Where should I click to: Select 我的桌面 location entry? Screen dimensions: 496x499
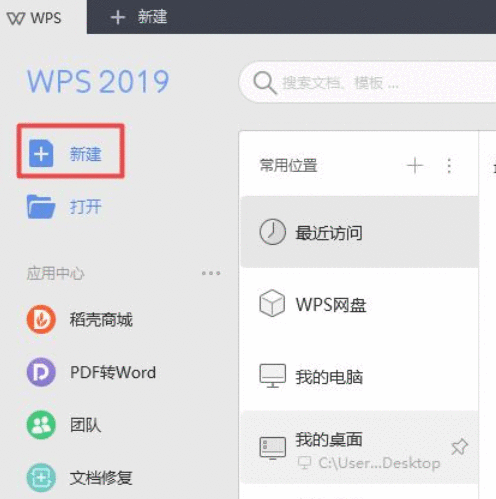point(359,447)
